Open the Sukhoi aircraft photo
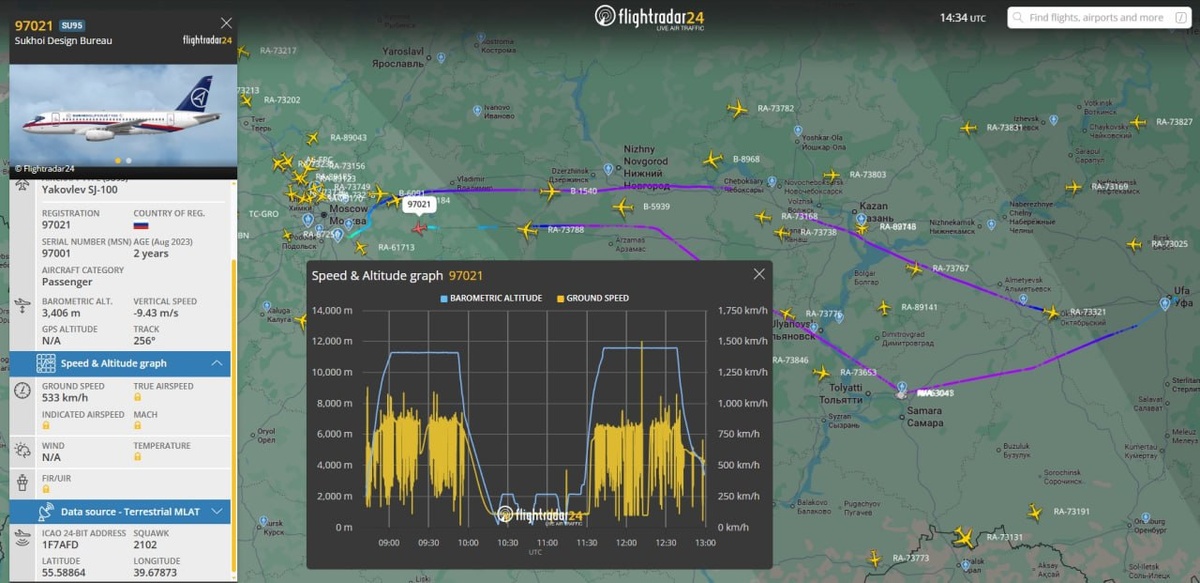Image resolution: width=1200 pixels, height=583 pixels. (123, 113)
